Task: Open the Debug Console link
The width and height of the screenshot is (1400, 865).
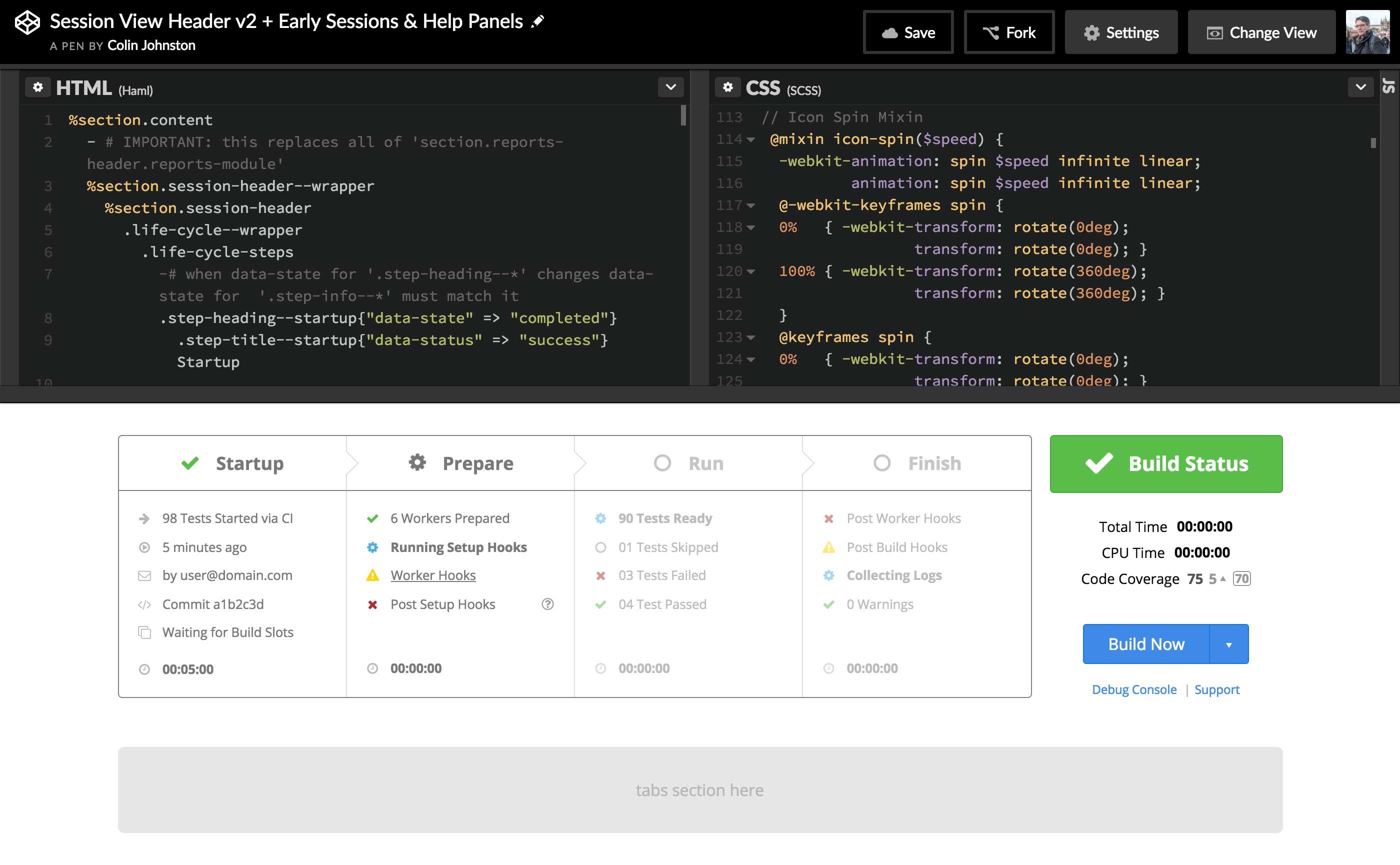Action: 1134,689
